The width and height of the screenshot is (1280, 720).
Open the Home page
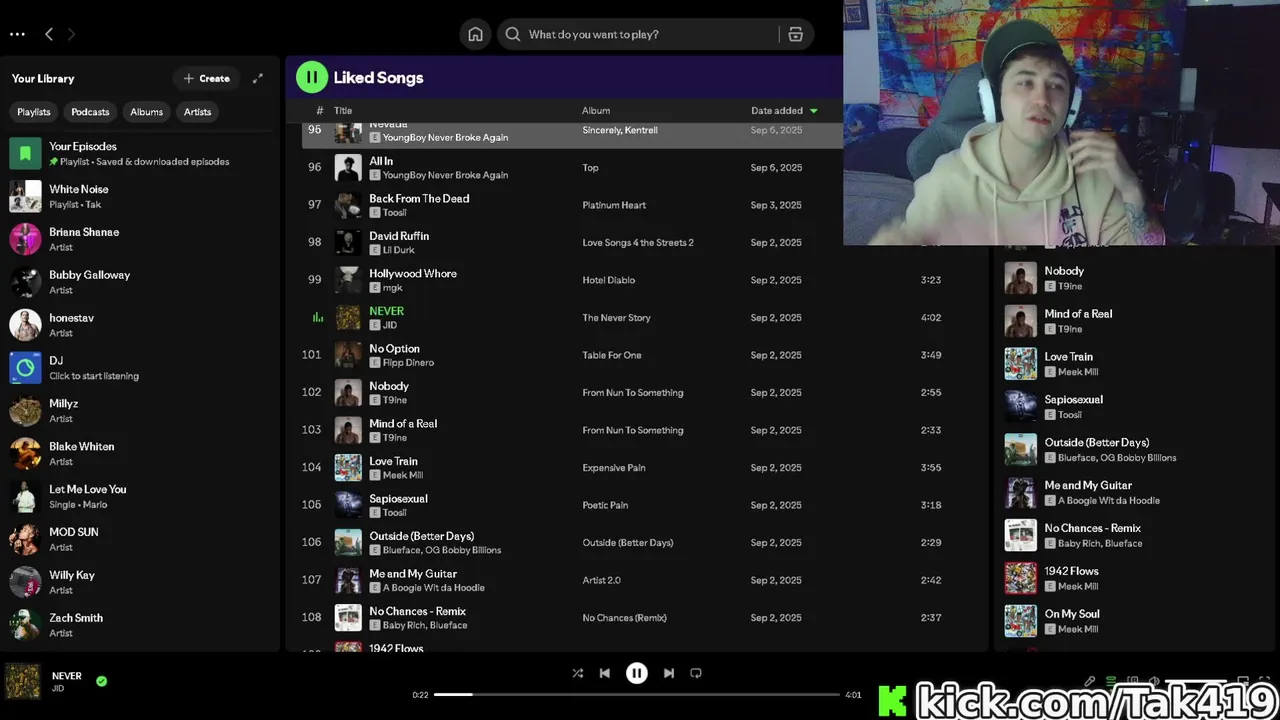(x=476, y=34)
